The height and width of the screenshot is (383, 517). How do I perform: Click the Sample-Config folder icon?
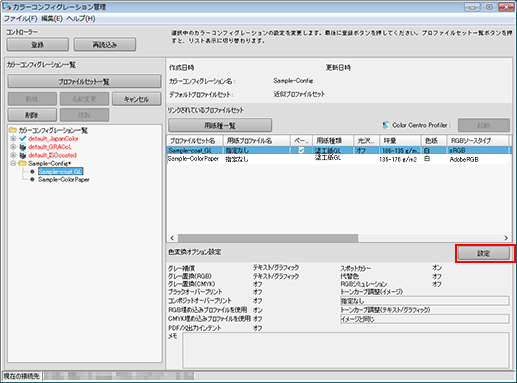(x=23, y=163)
